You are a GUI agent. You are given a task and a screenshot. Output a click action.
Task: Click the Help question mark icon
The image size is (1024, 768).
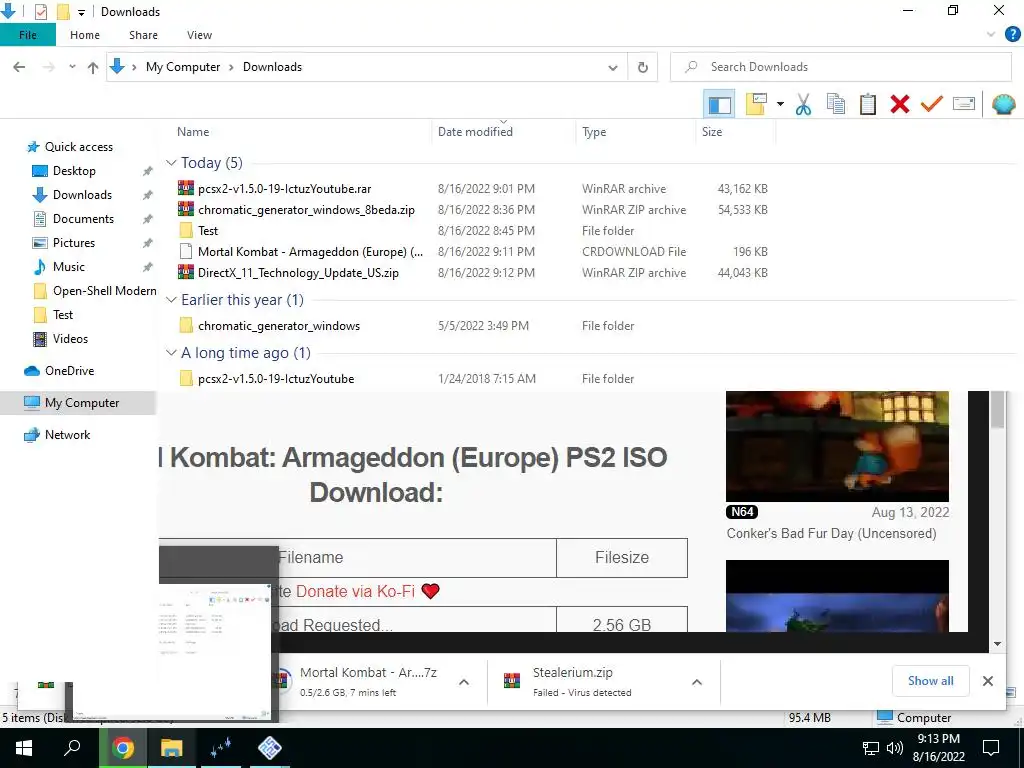click(x=1012, y=35)
